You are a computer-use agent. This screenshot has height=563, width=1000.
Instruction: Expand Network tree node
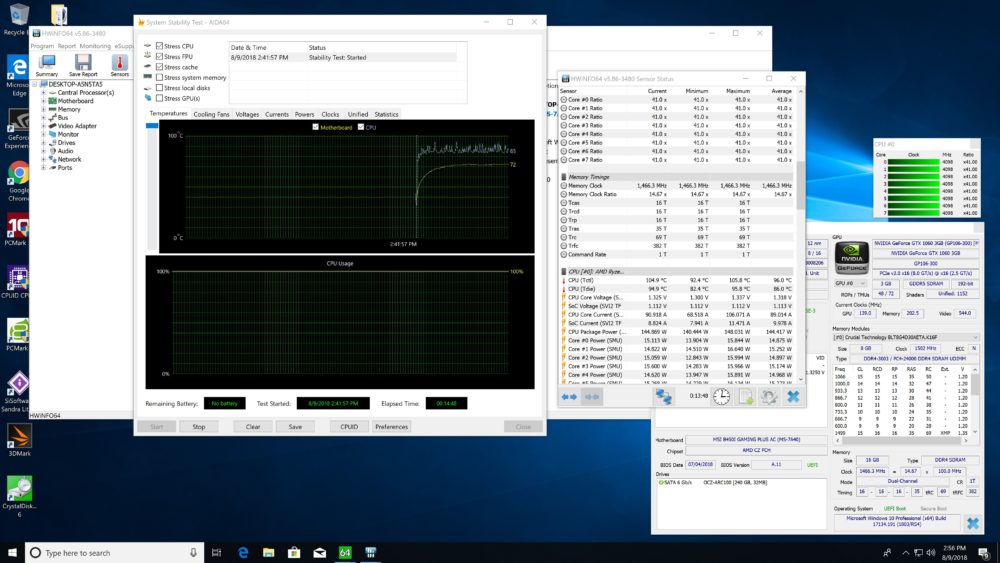tap(44, 159)
